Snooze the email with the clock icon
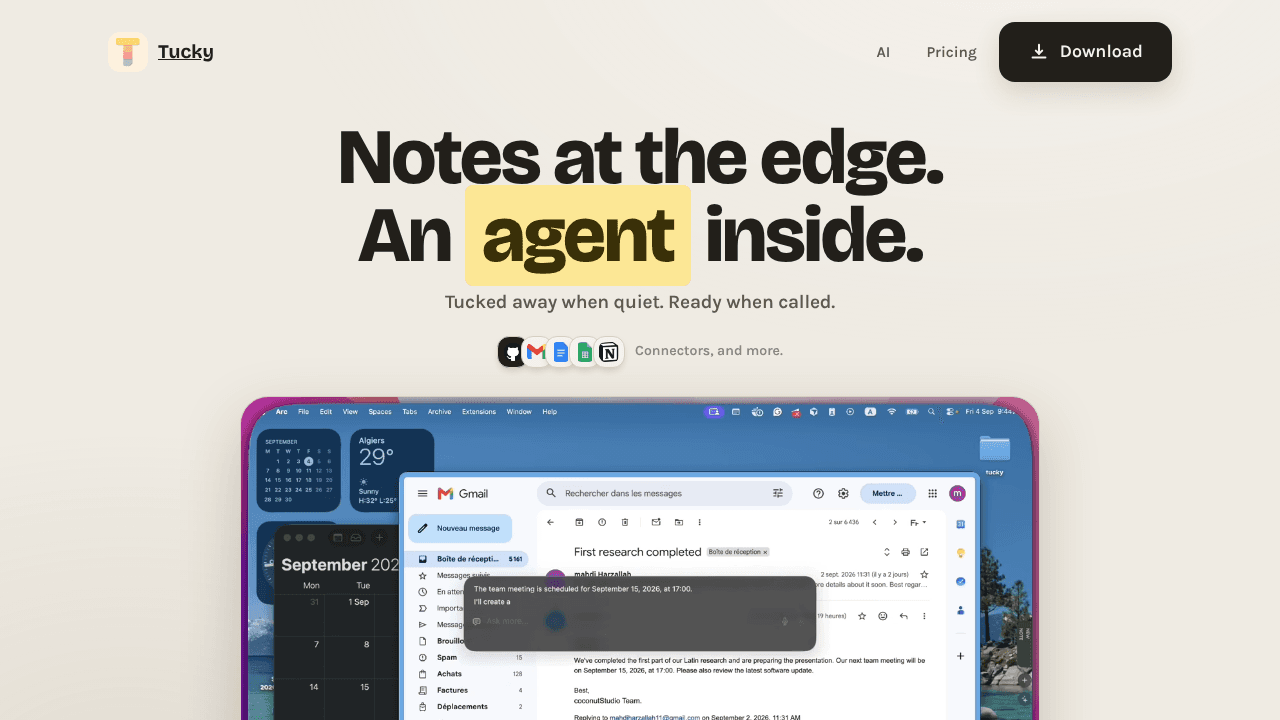The image size is (1280, 720). click(602, 522)
